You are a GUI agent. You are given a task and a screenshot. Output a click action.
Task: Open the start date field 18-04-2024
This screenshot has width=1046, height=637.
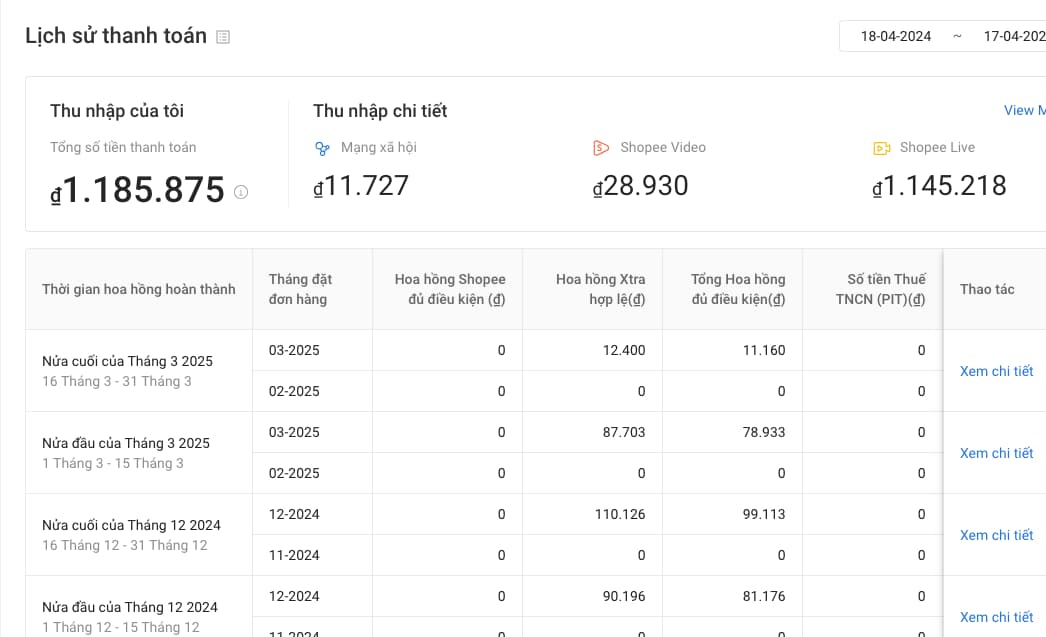tap(895, 36)
